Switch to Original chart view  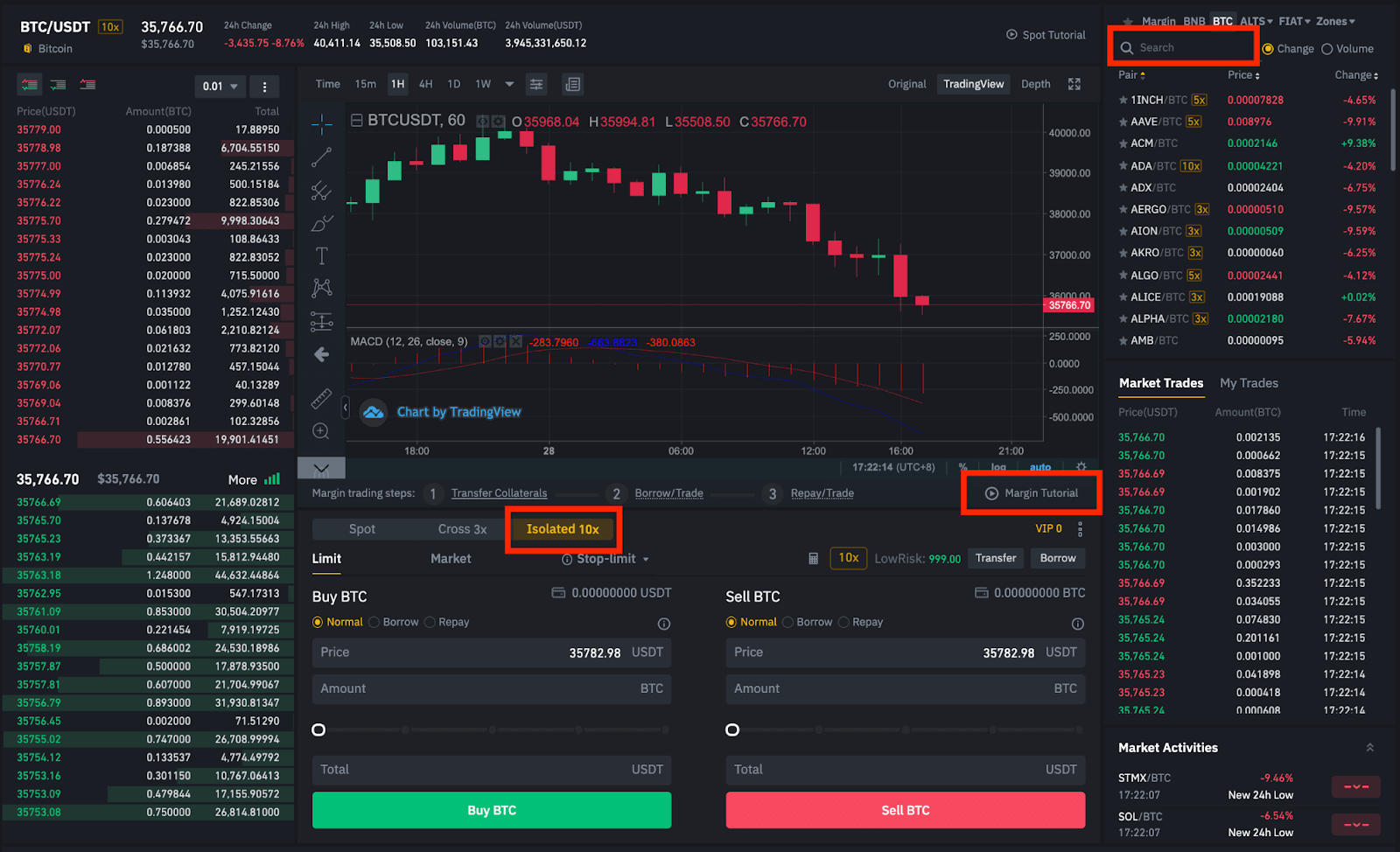point(907,84)
